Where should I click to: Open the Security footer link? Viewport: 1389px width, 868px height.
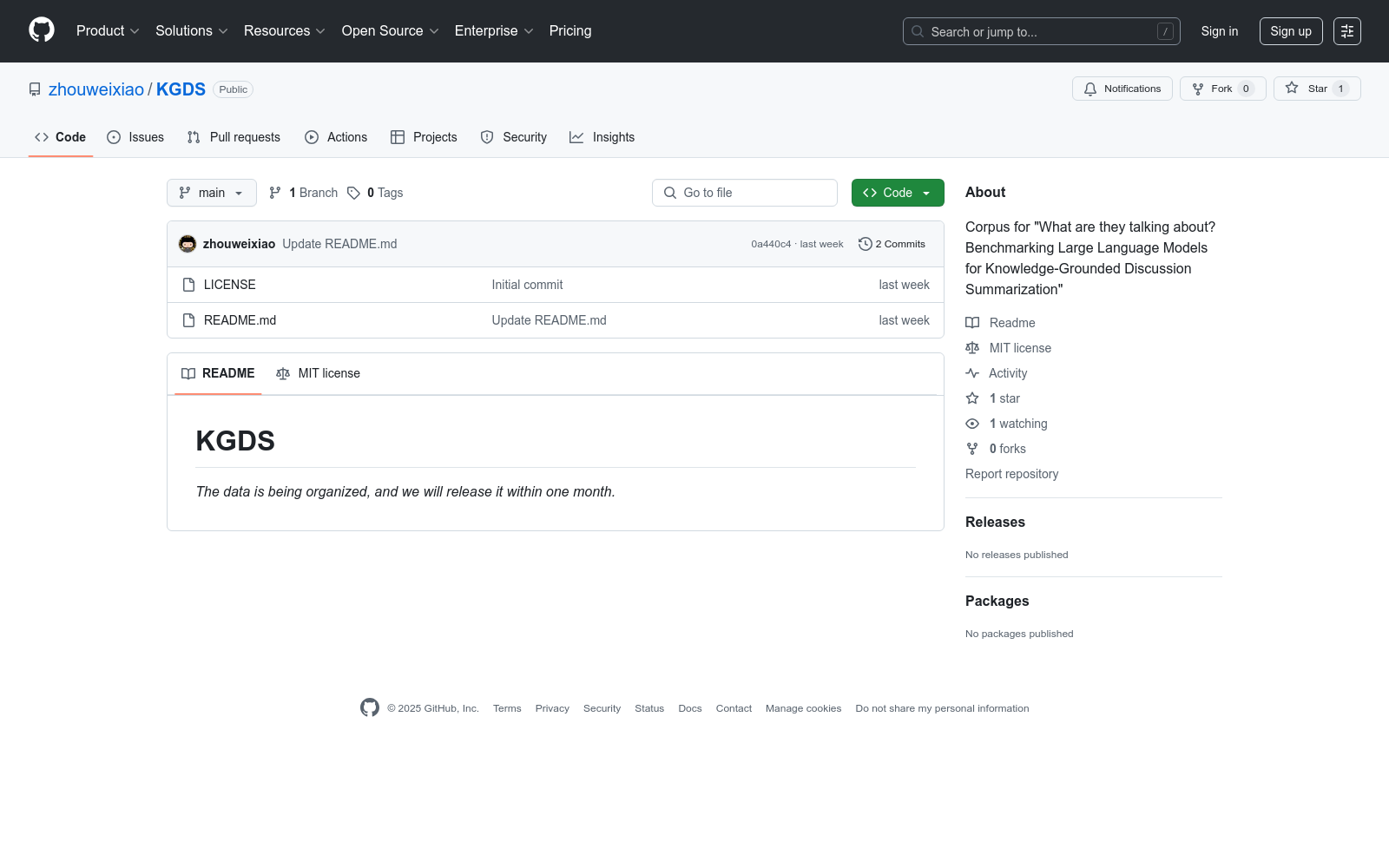click(x=602, y=708)
